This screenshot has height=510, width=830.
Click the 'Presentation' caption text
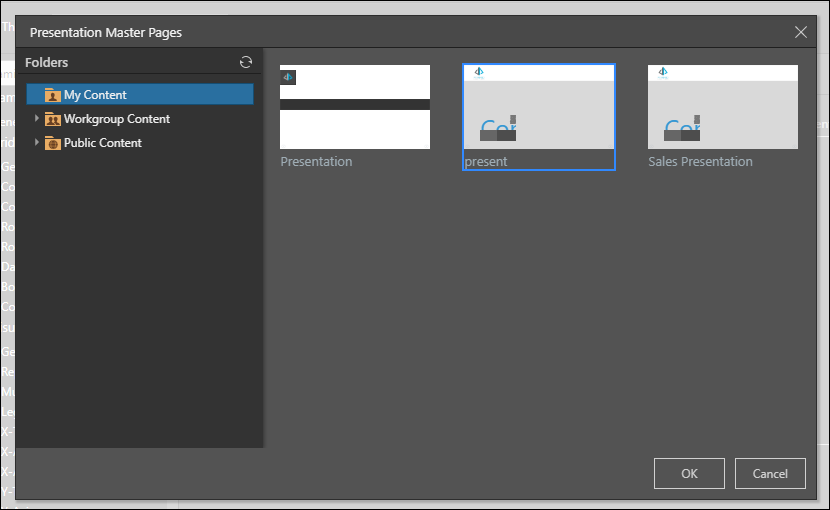[316, 161]
